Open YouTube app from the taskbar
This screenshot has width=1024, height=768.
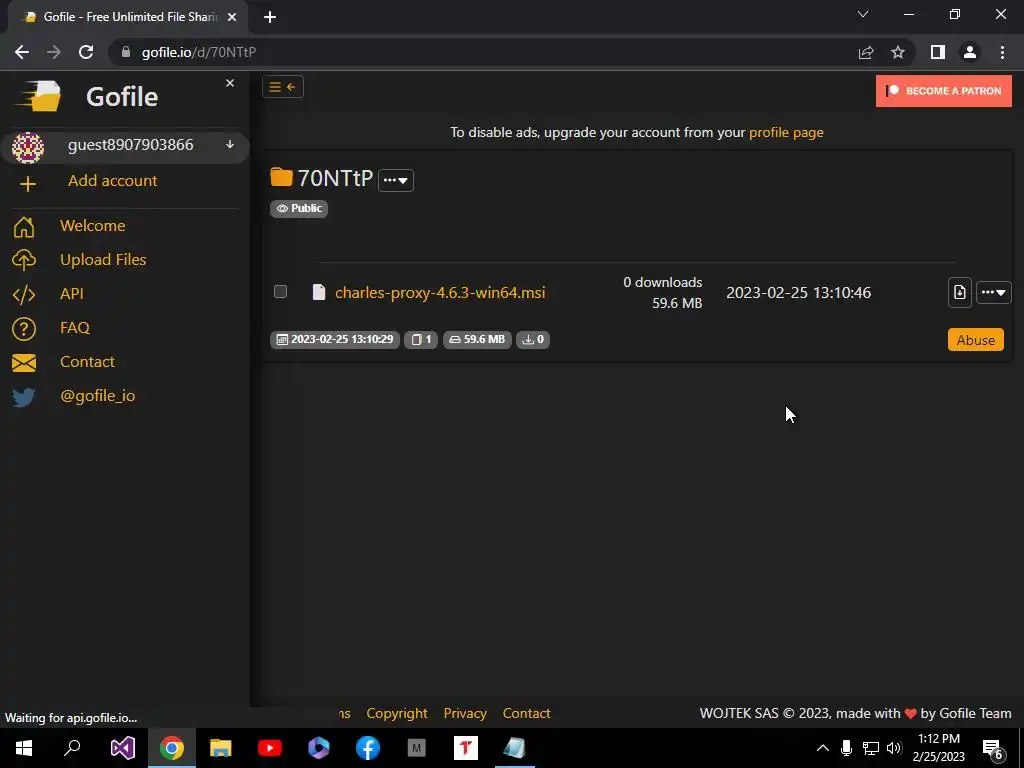[x=270, y=748]
